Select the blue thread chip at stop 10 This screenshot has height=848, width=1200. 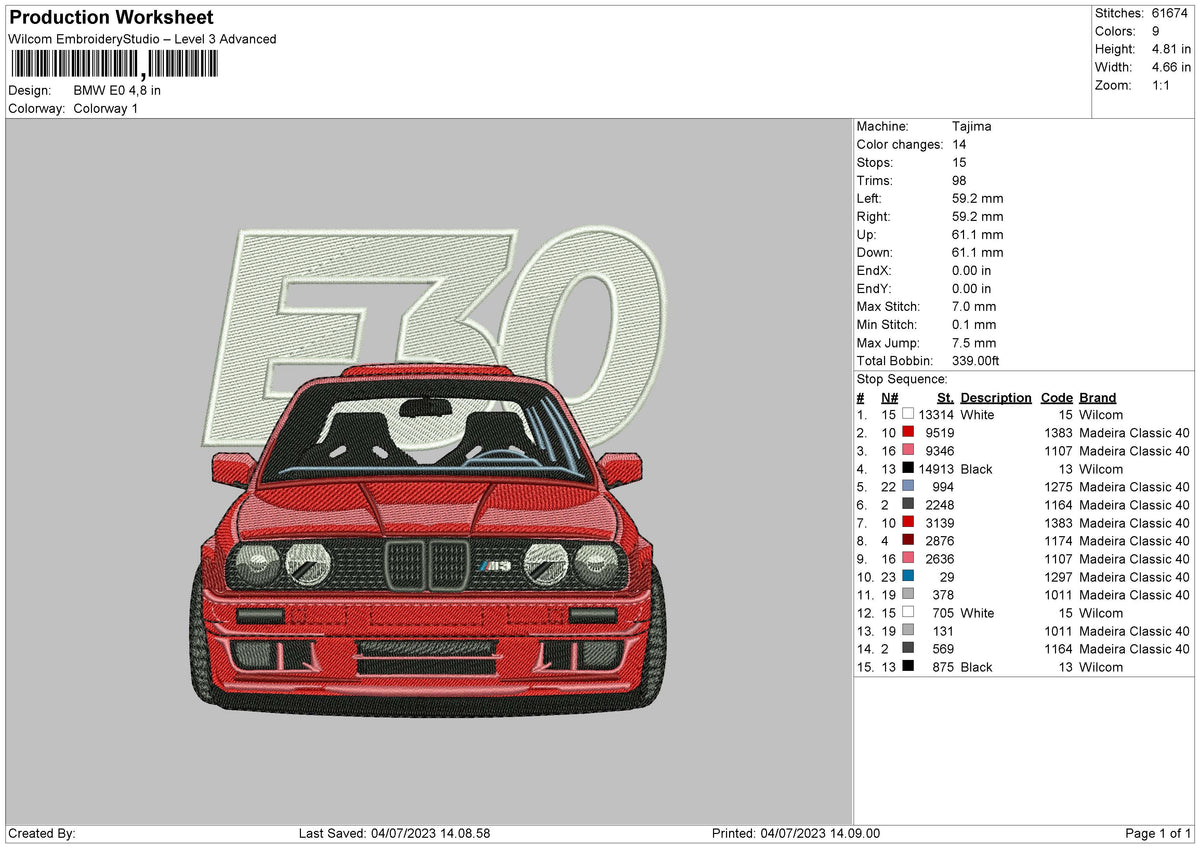[x=908, y=577]
